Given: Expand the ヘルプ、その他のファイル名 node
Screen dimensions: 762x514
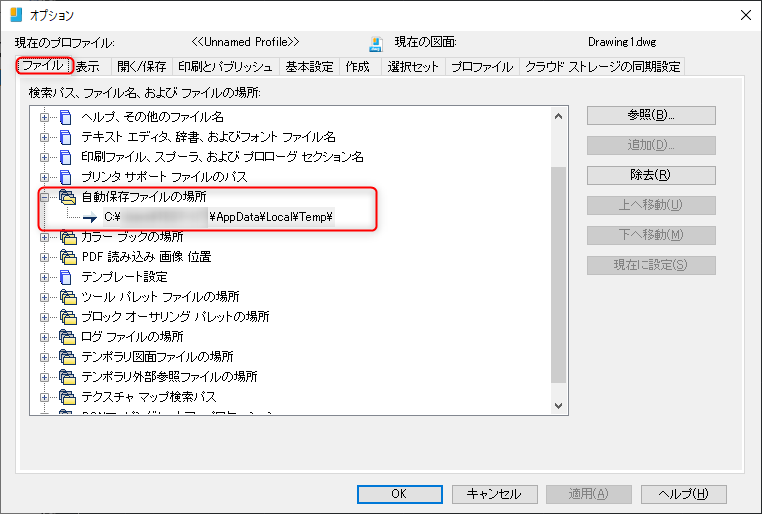Looking at the screenshot, I should click(x=44, y=117).
